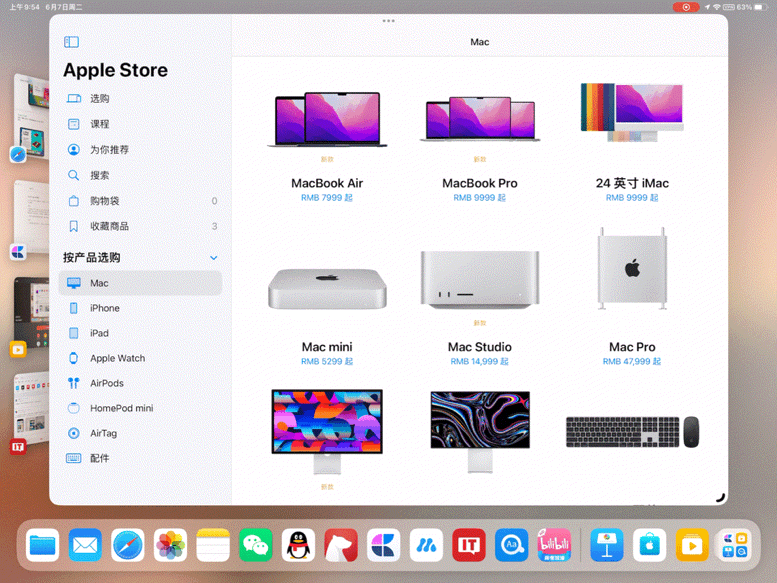Click the bag icon beside 购物袋
The width and height of the screenshot is (777, 583).
pyautogui.click(x=73, y=201)
